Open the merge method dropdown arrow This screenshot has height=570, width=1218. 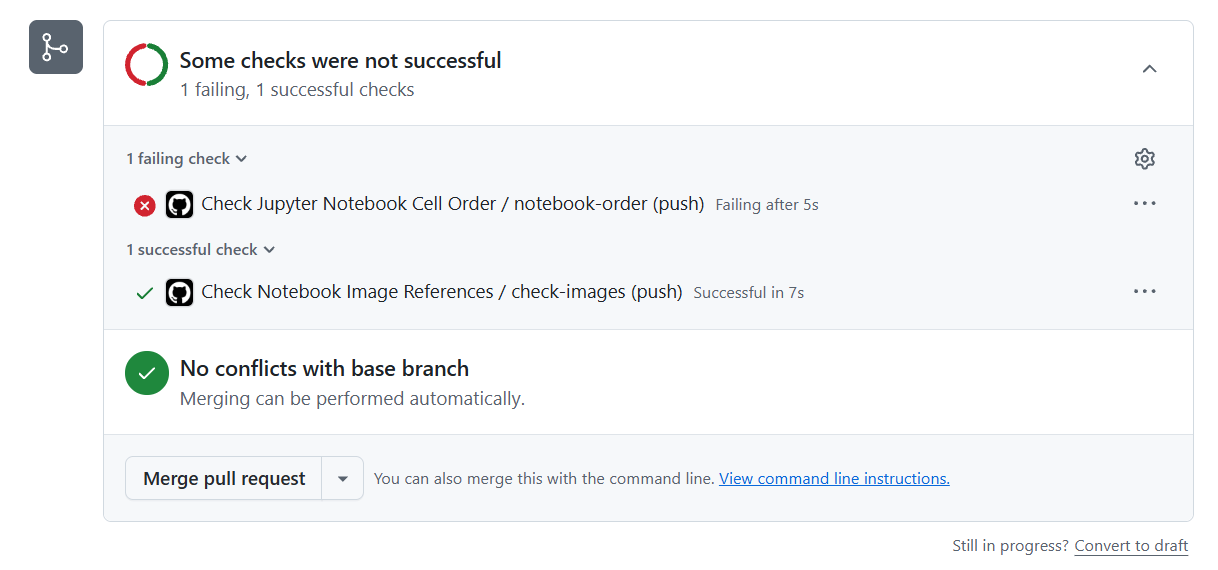click(343, 479)
